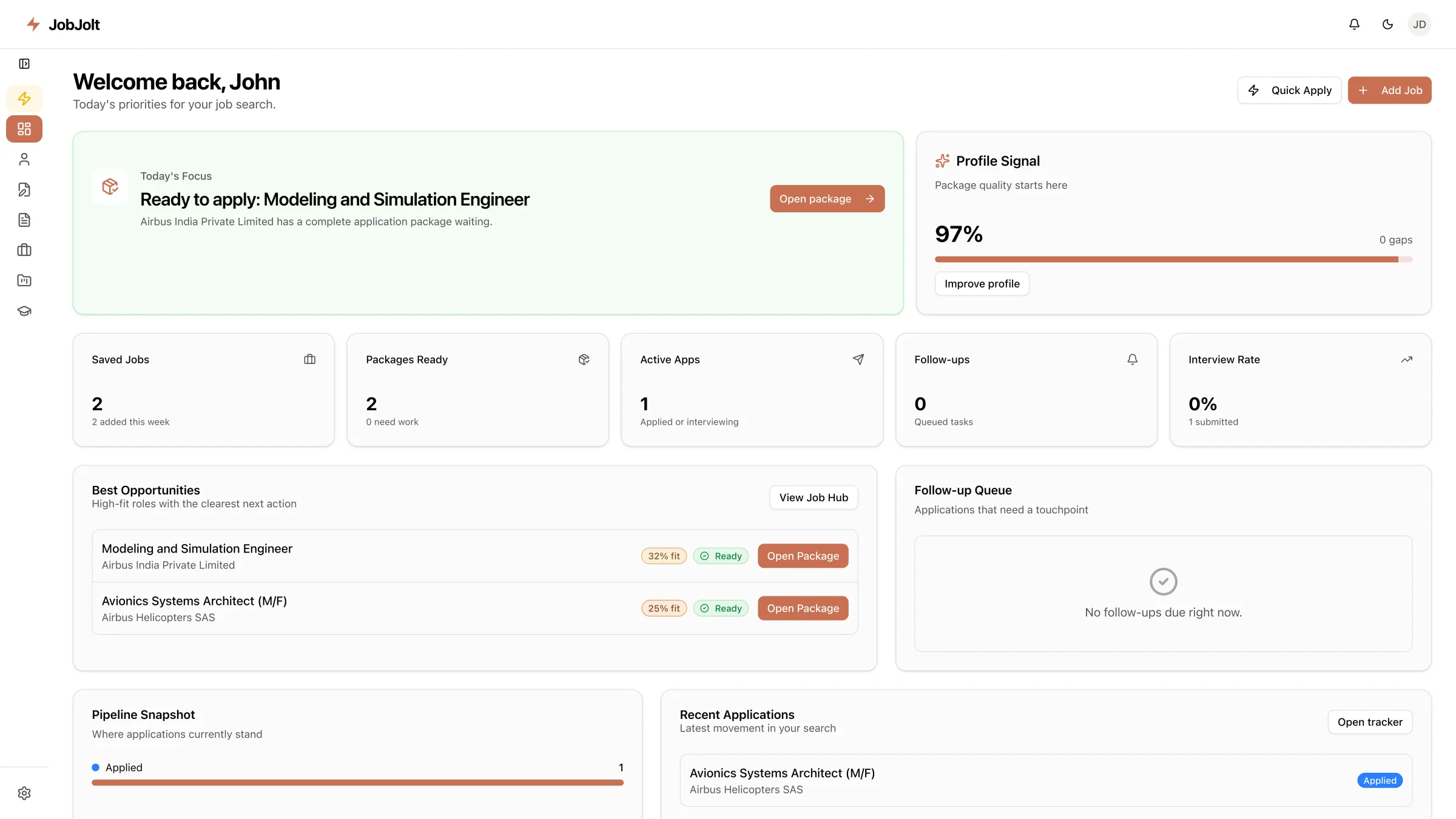
Task: Click the check circle in Follow-up Queue
Action: pos(1163,581)
